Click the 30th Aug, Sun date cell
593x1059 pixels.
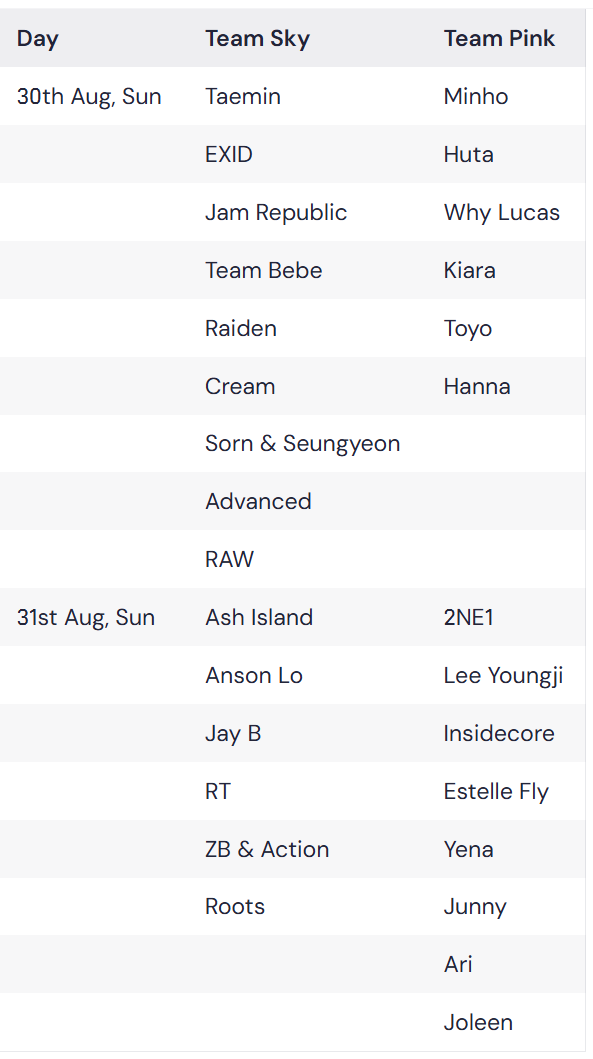click(x=89, y=97)
